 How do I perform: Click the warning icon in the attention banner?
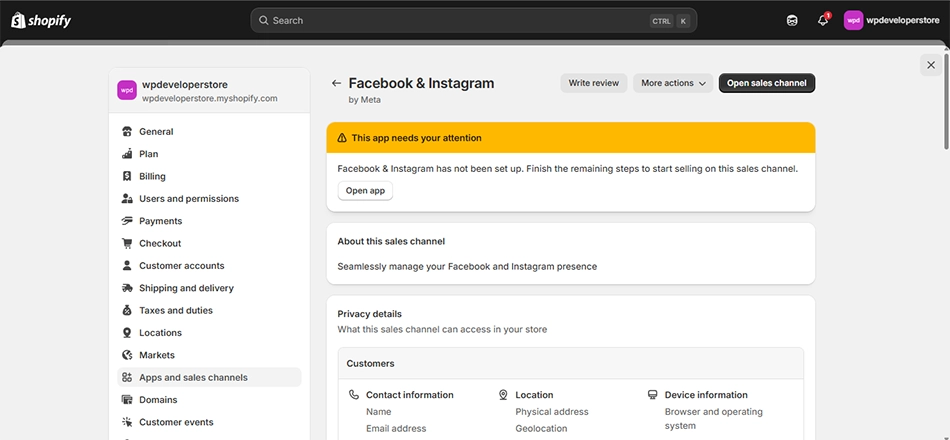pyautogui.click(x=342, y=138)
